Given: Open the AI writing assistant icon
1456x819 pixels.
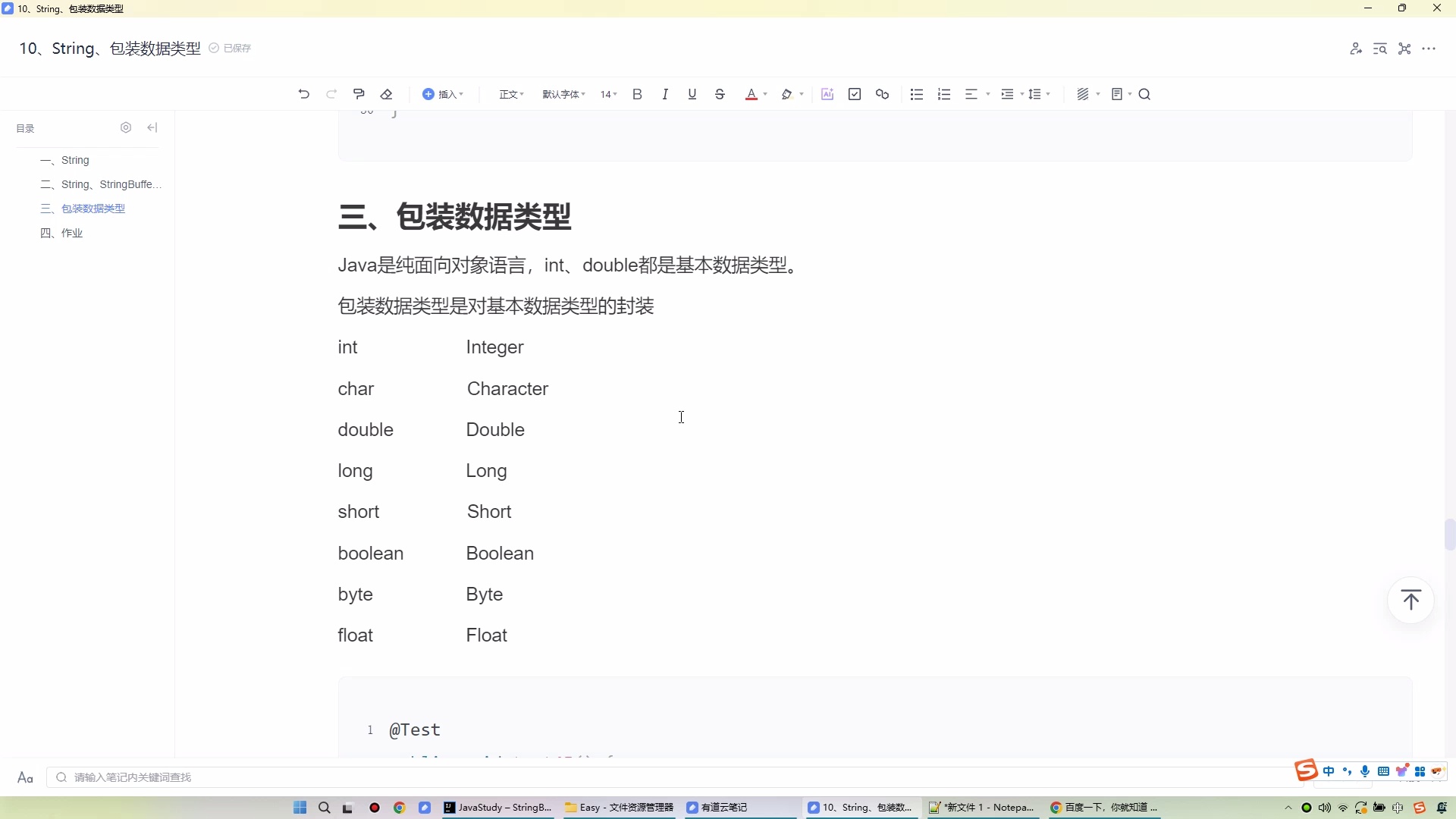Looking at the screenshot, I should pyautogui.click(x=827, y=93).
